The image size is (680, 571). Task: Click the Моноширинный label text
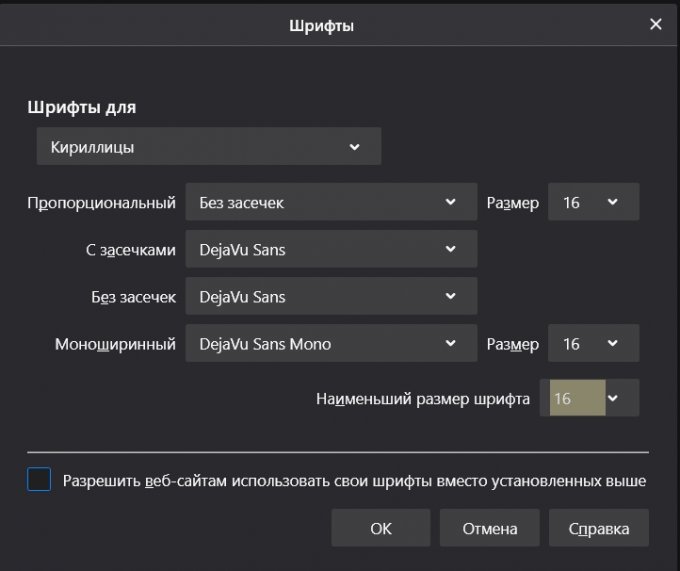115,344
